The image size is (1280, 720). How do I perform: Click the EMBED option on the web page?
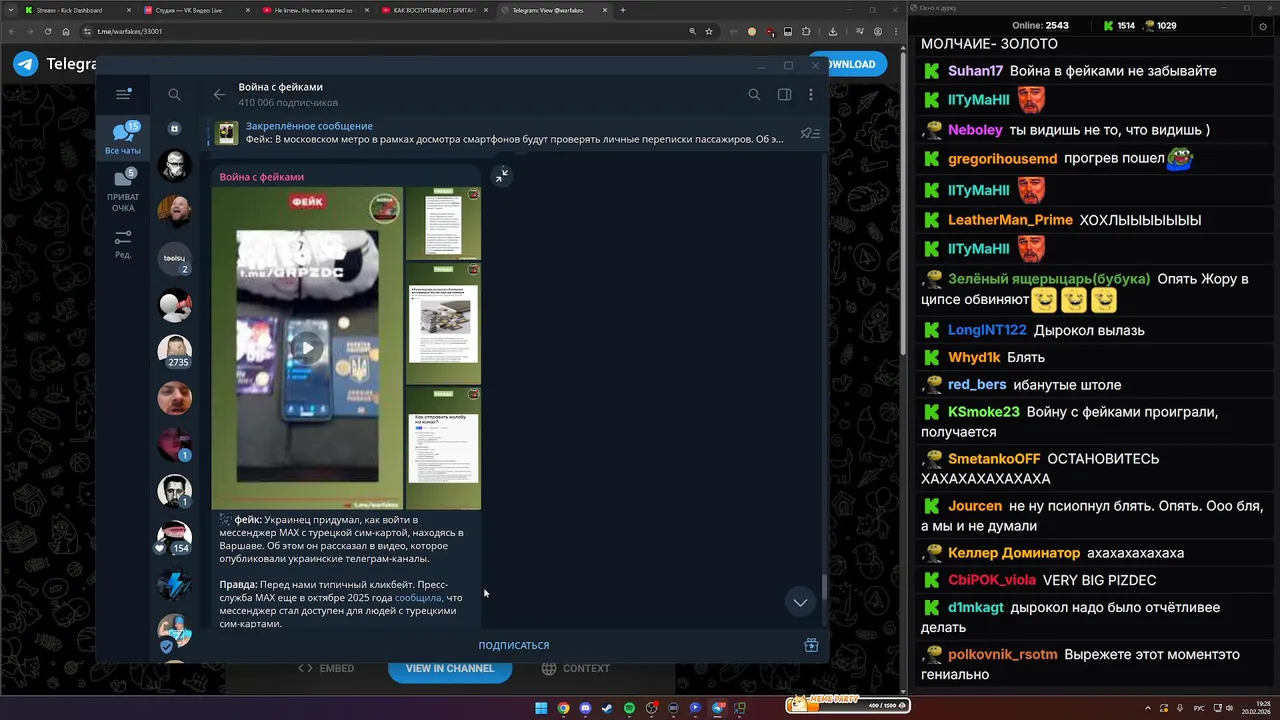326,668
